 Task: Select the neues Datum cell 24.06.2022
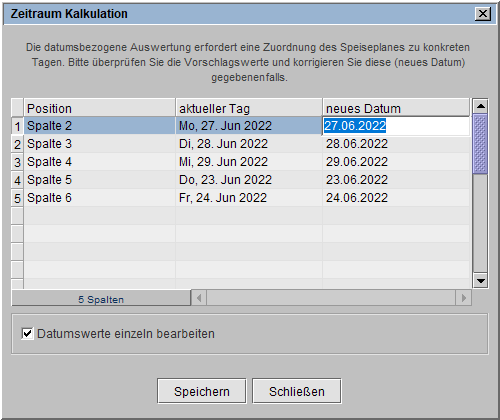tap(396, 198)
